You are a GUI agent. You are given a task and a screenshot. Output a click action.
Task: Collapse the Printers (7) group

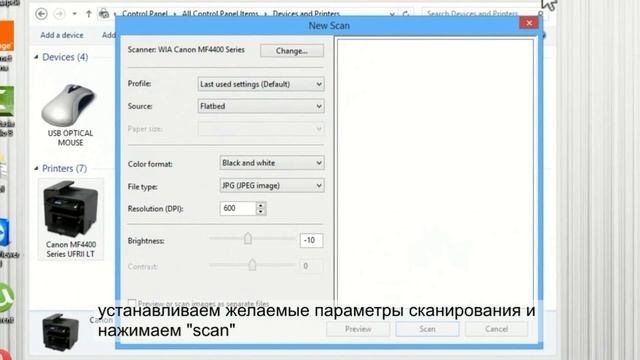(x=36, y=168)
